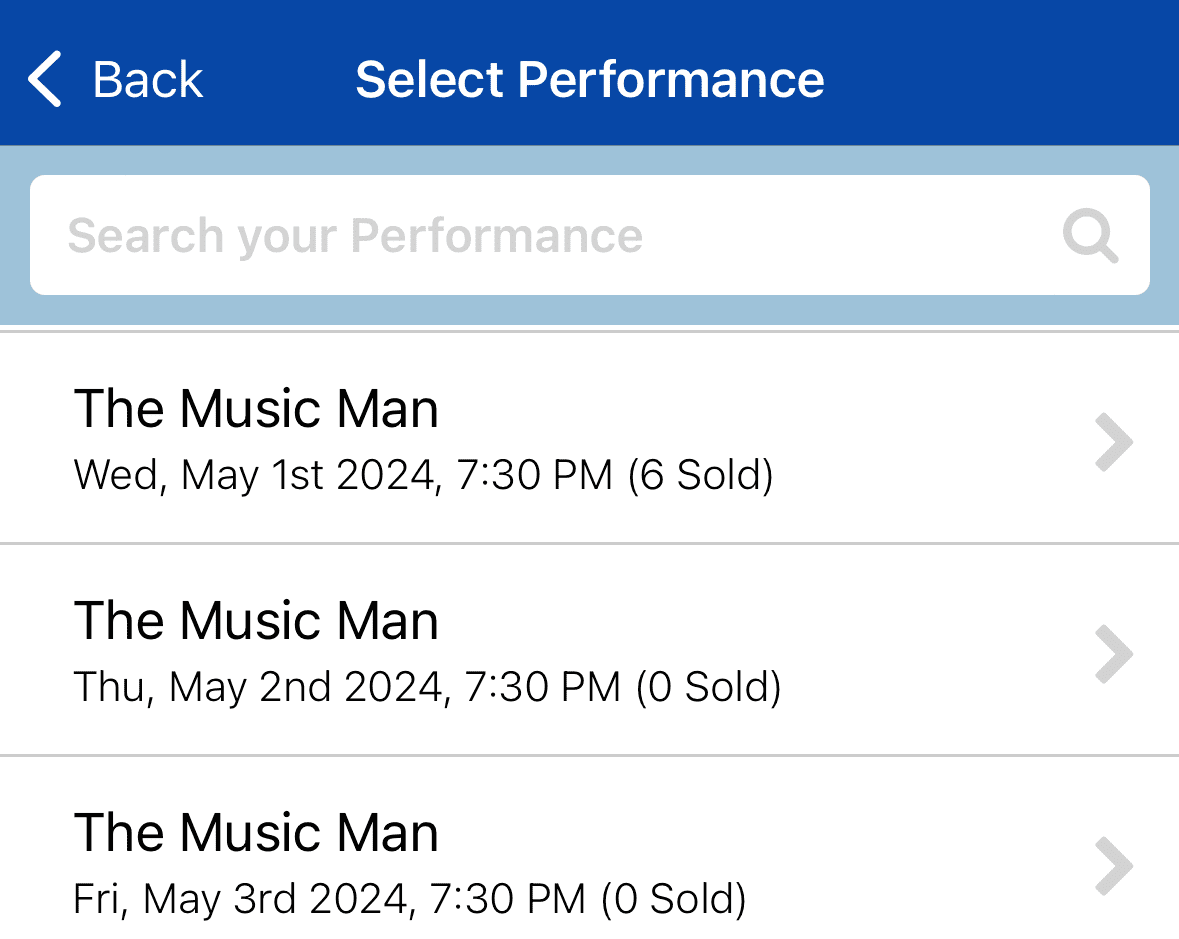Screen dimensions: 1179x939
Task: Pick The Music Man title for May 3rd
Action: [x=256, y=833]
